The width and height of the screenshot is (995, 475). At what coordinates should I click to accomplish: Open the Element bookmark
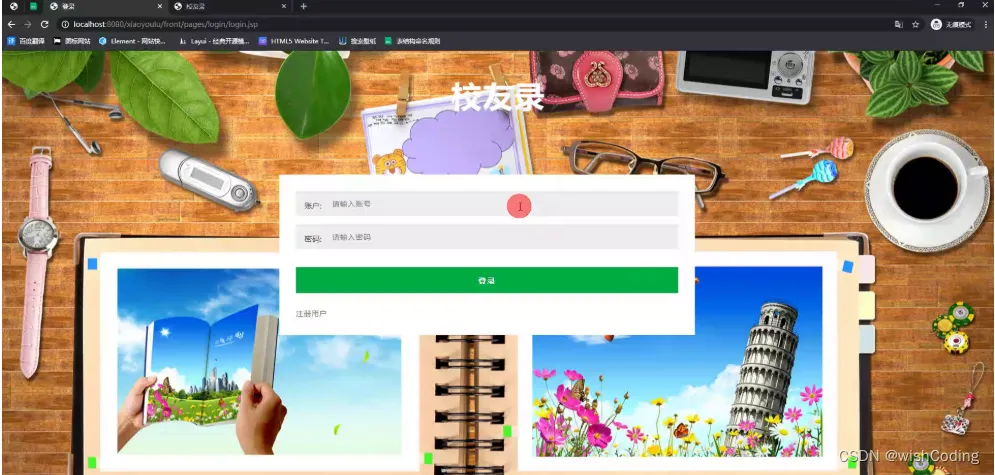tap(132, 41)
